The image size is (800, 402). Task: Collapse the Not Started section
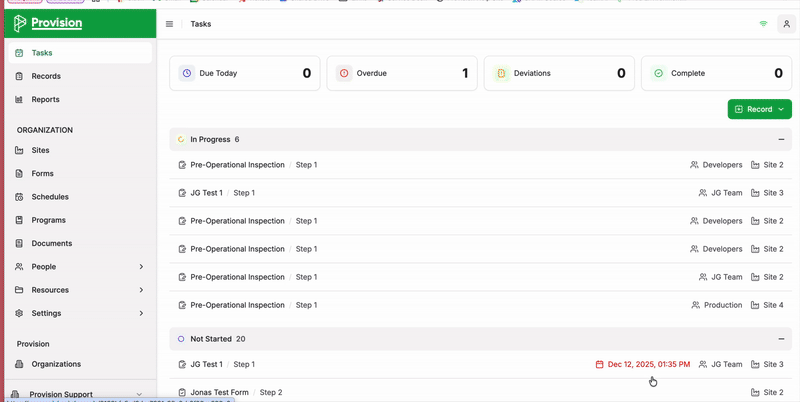click(x=781, y=339)
